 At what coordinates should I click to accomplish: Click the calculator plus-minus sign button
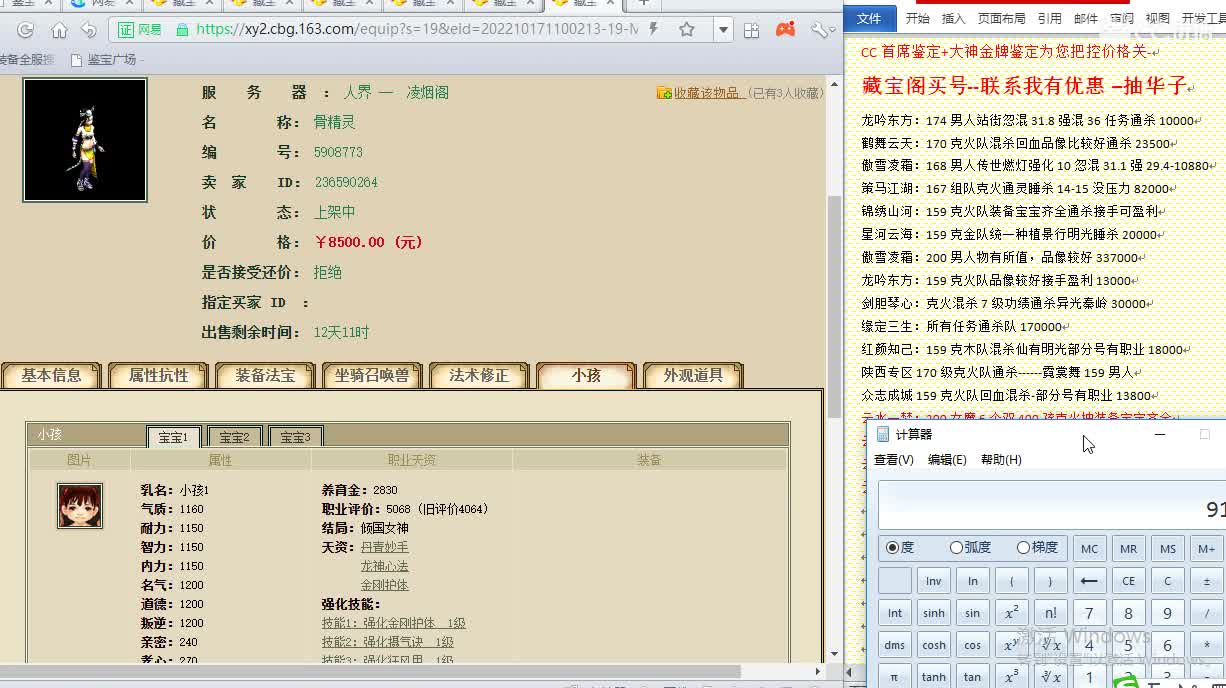pos(1206,581)
